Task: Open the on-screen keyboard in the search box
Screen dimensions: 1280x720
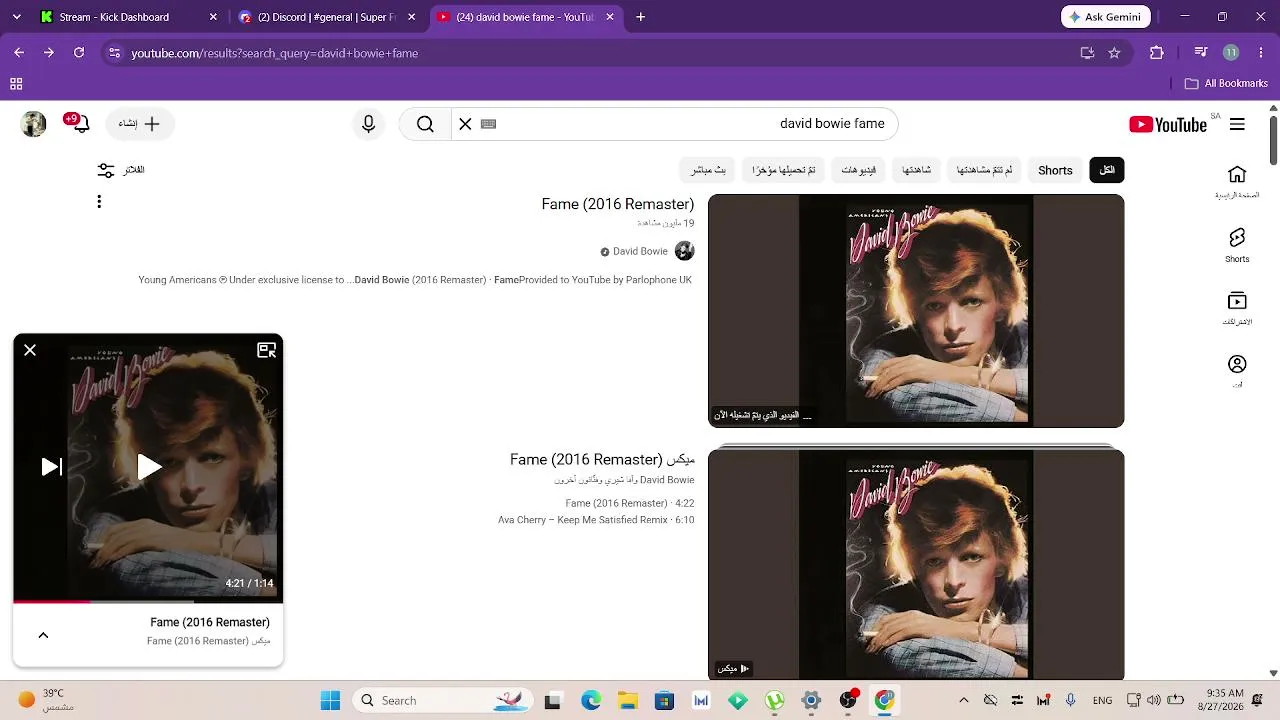Action: (489, 124)
